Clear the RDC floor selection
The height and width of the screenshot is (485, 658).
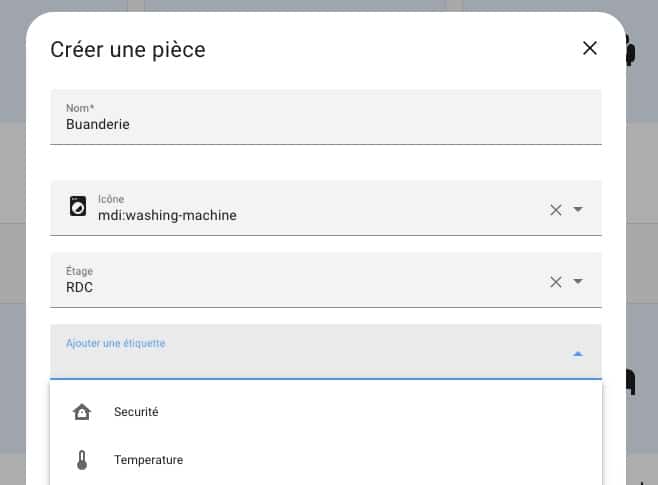click(556, 282)
